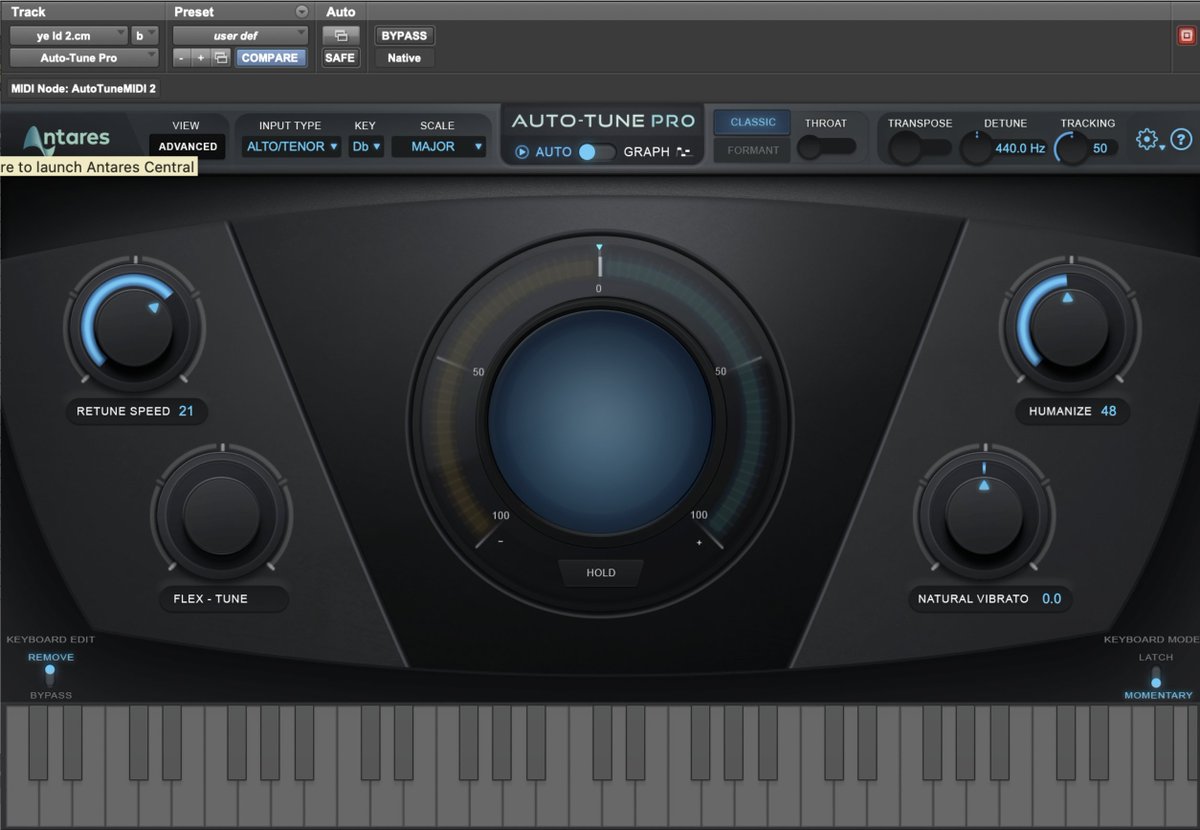Click the ADVANCED view button
The image size is (1200, 830).
pos(188,146)
